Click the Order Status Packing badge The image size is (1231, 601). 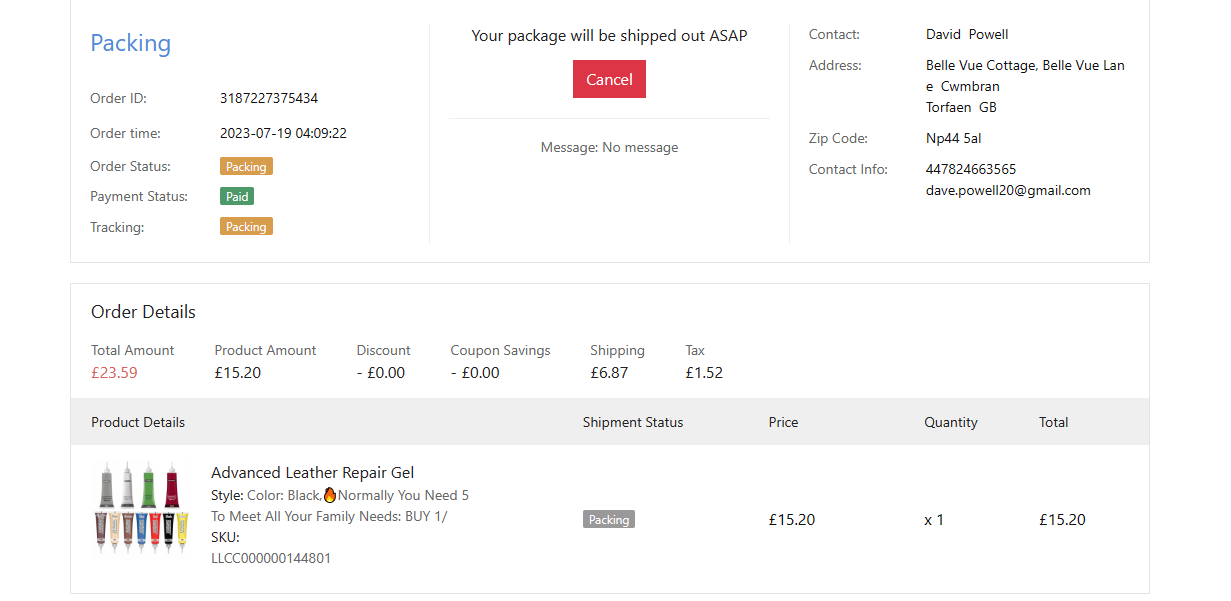tap(246, 166)
